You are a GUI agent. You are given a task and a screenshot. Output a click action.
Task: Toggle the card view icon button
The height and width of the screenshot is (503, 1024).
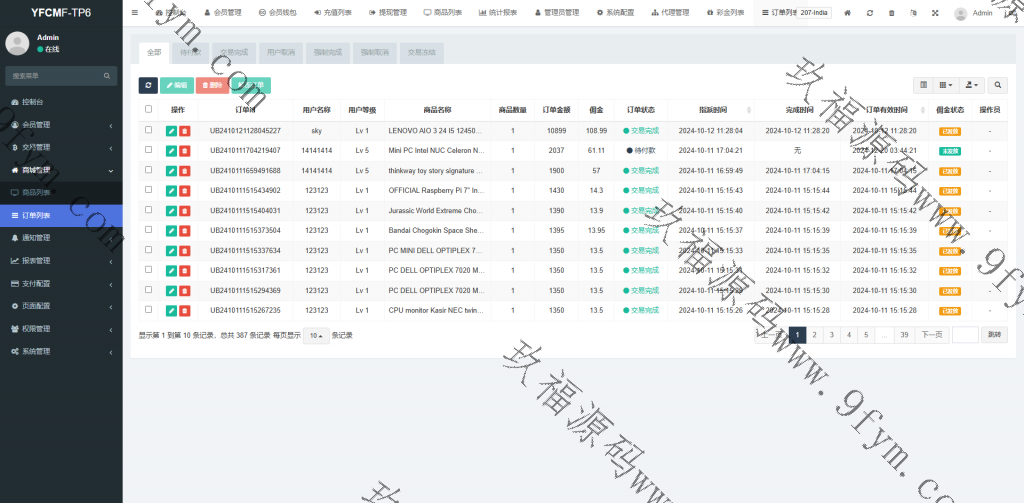point(923,86)
